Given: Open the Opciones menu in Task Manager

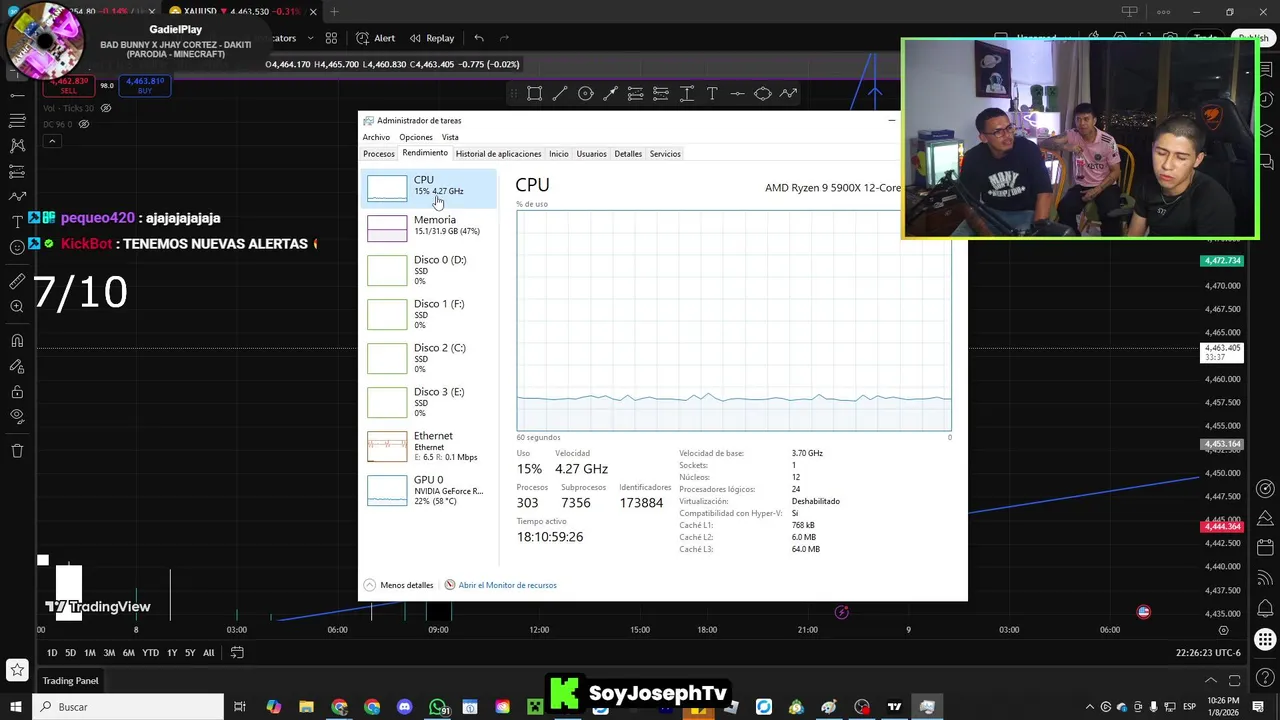Looking at the screenshot, I should coord(416,137).
